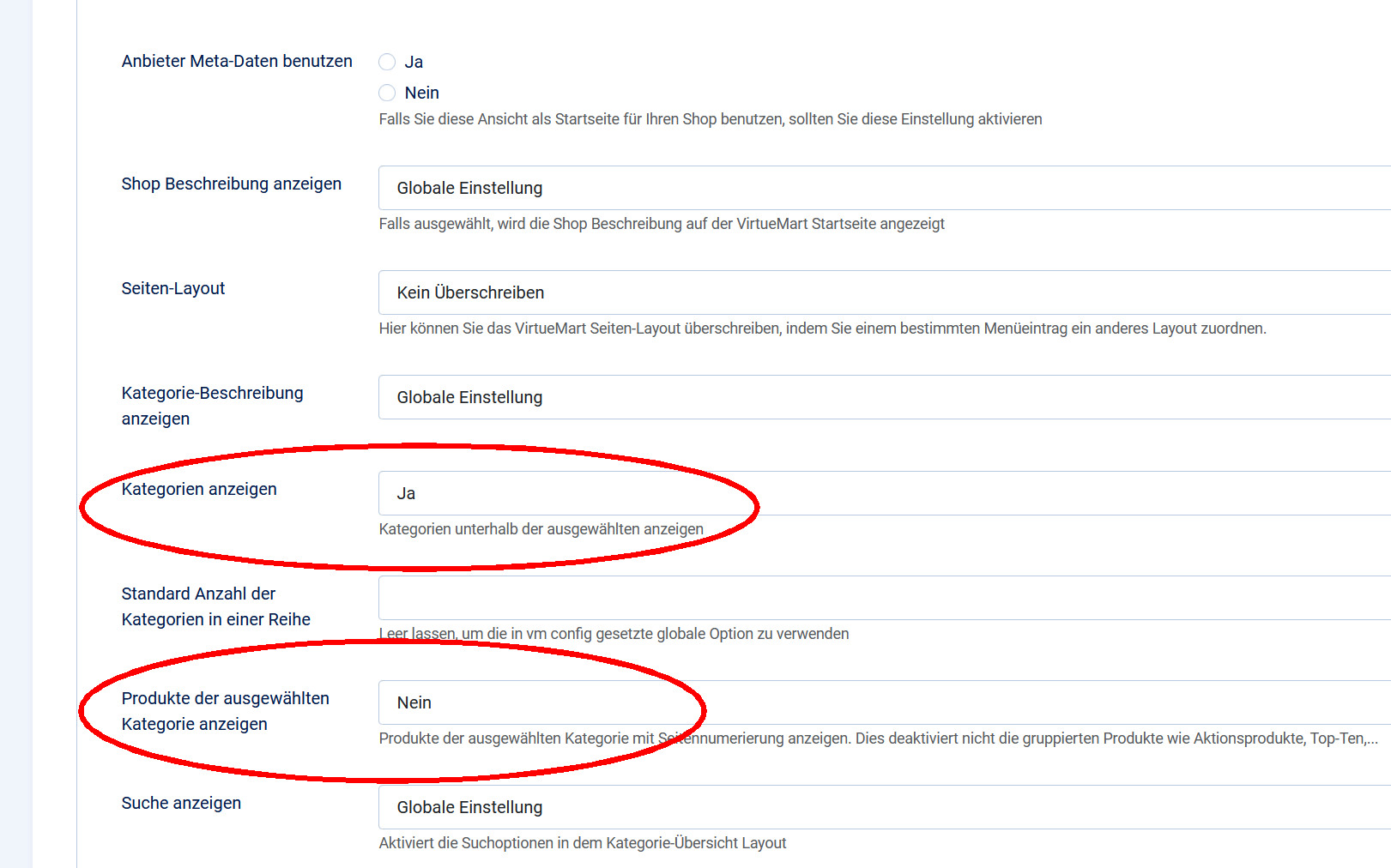The height and width of the screenshot is (868, 1391).
Task: Click the 'Suche anzeigen' field label
Action: click(x=181, y=803)
